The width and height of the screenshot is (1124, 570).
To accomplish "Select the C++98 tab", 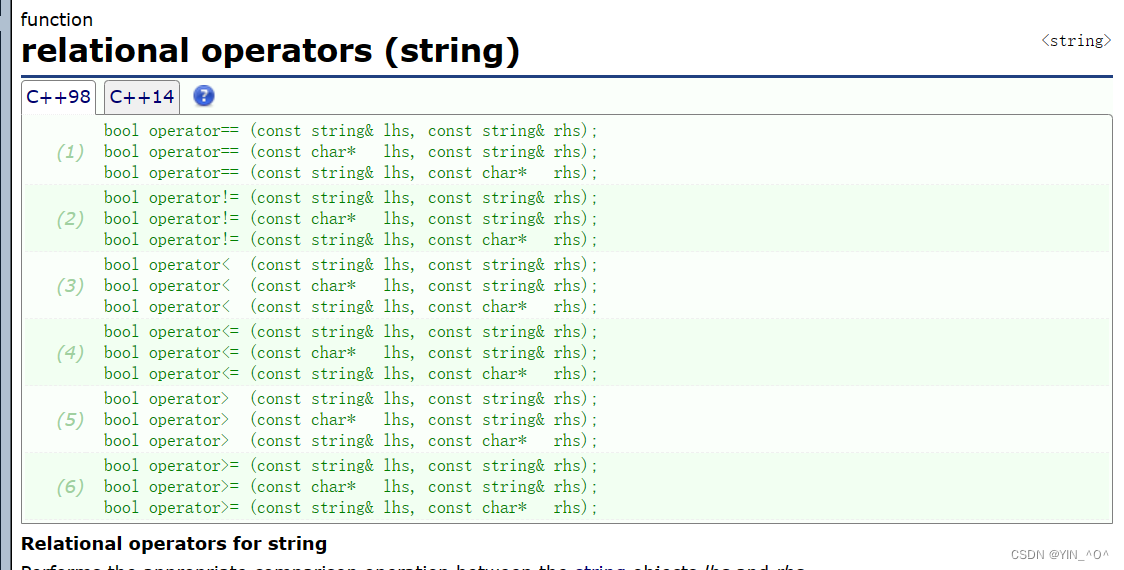I will (x=59, y=97).
